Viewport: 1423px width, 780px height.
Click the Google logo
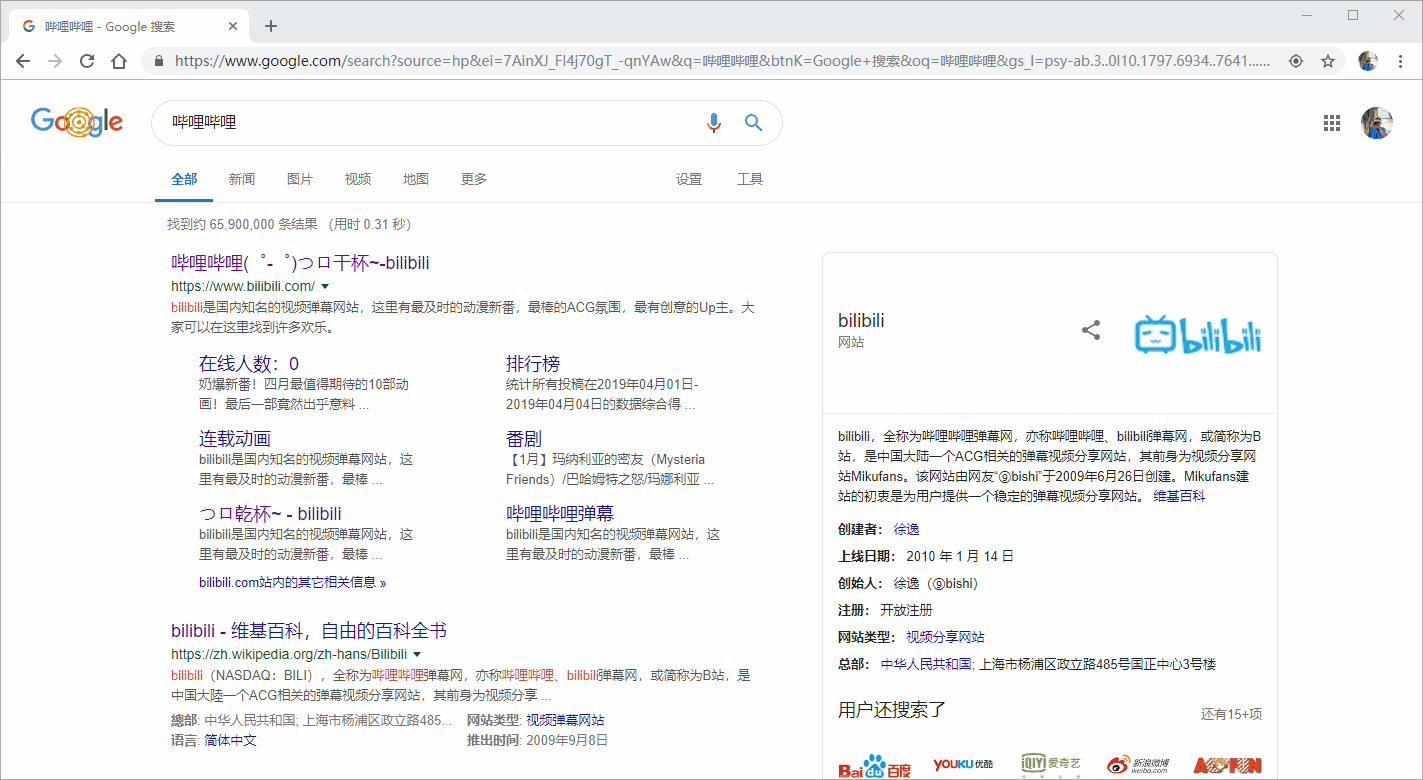coord(77,121)
